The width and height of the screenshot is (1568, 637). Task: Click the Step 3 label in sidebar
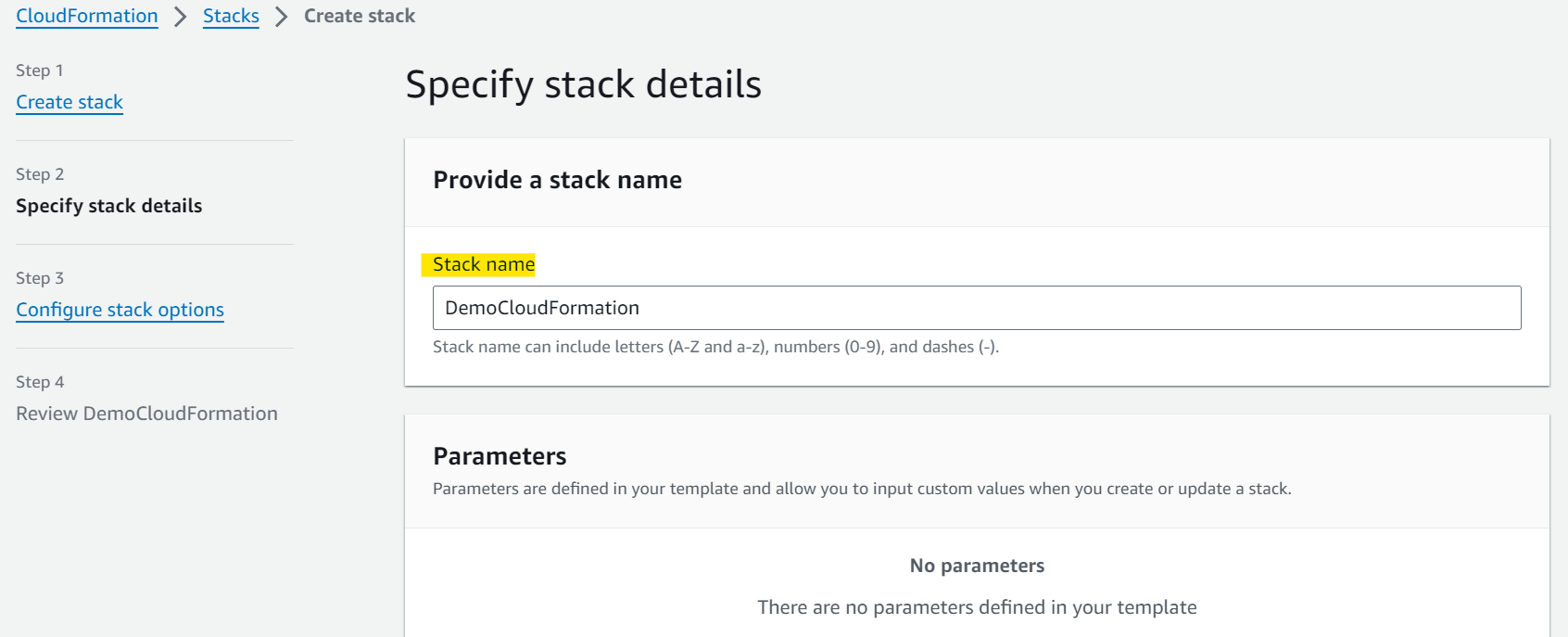(x=40, y=278)
